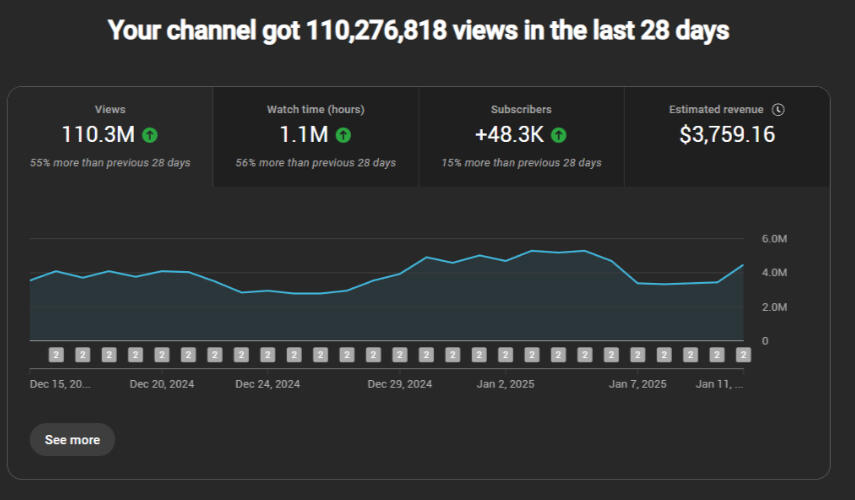Click the chart line's final point at right edge
Screen dimensions: 855x500
point(743,265)
